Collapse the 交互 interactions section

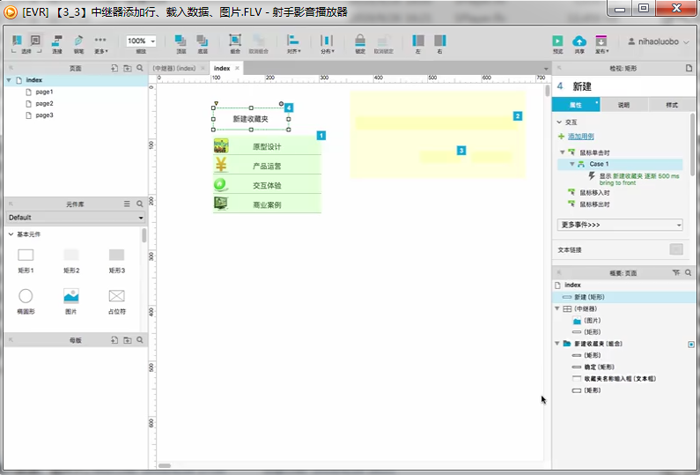559,122
